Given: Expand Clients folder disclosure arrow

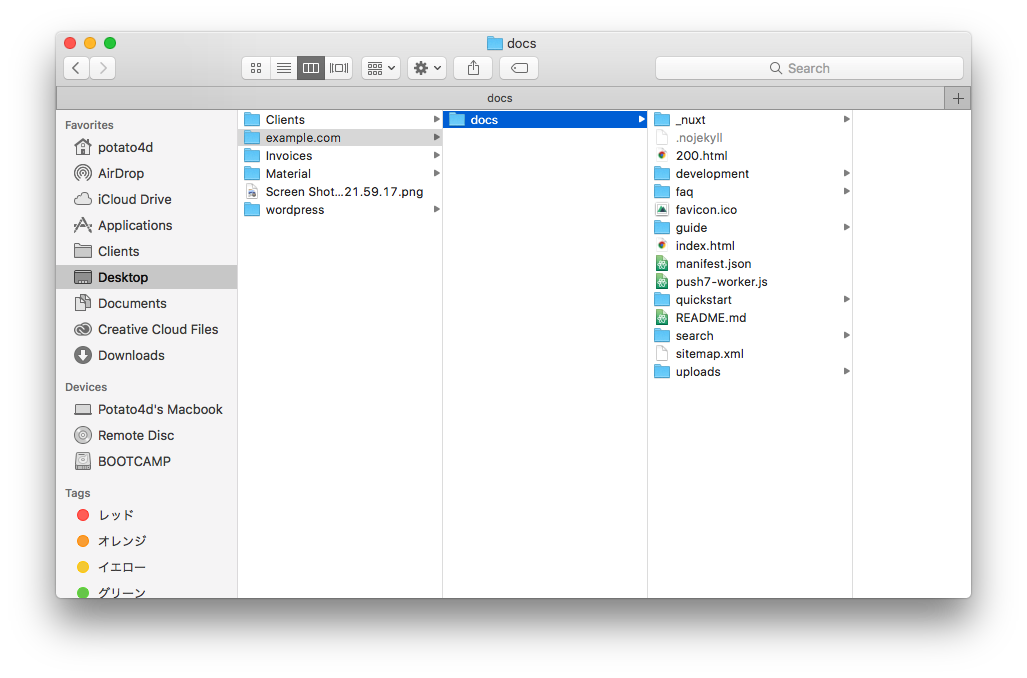Looking at the screenshot, I should (436, 119).
